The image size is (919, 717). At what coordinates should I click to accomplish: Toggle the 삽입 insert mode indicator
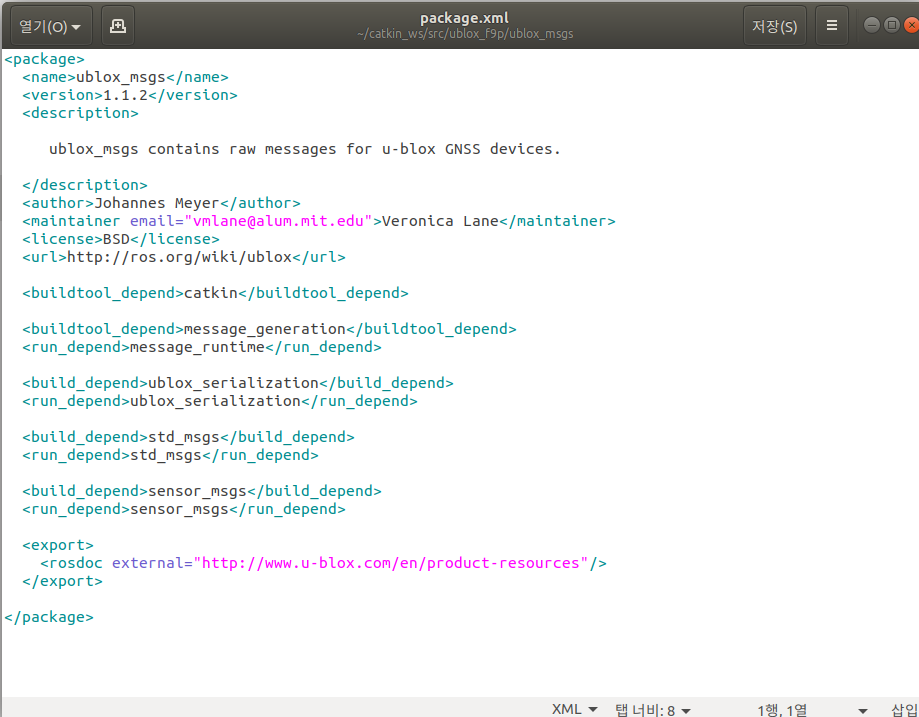click(904, 709)
